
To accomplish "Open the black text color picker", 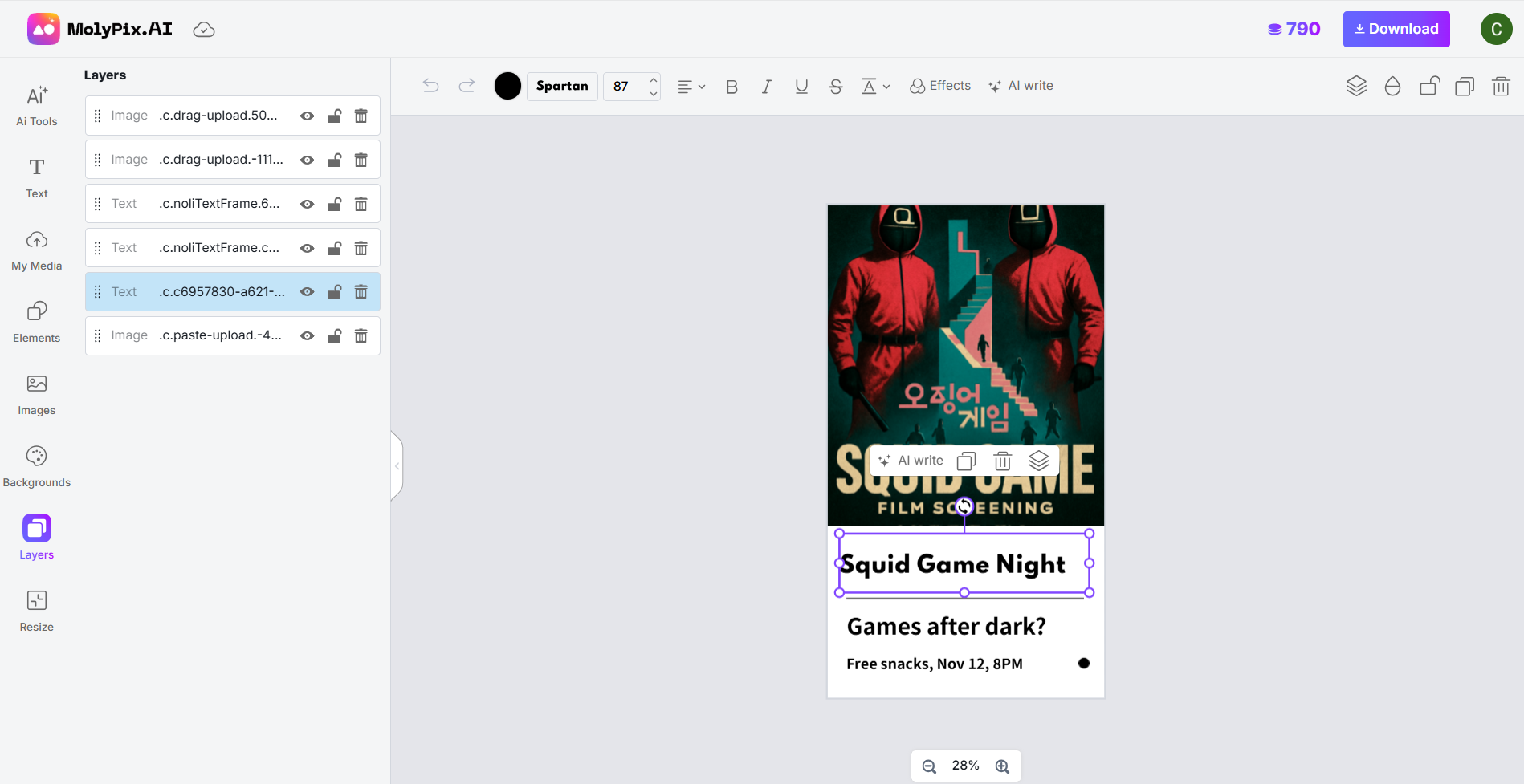I will click(x=507, y=86).
